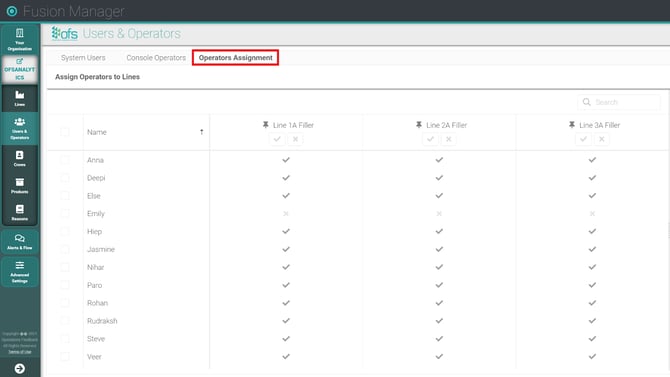Screen dimensions: 670x377
Task: Switch to the Console Operators tab
Action: click(x=156, y=58)
